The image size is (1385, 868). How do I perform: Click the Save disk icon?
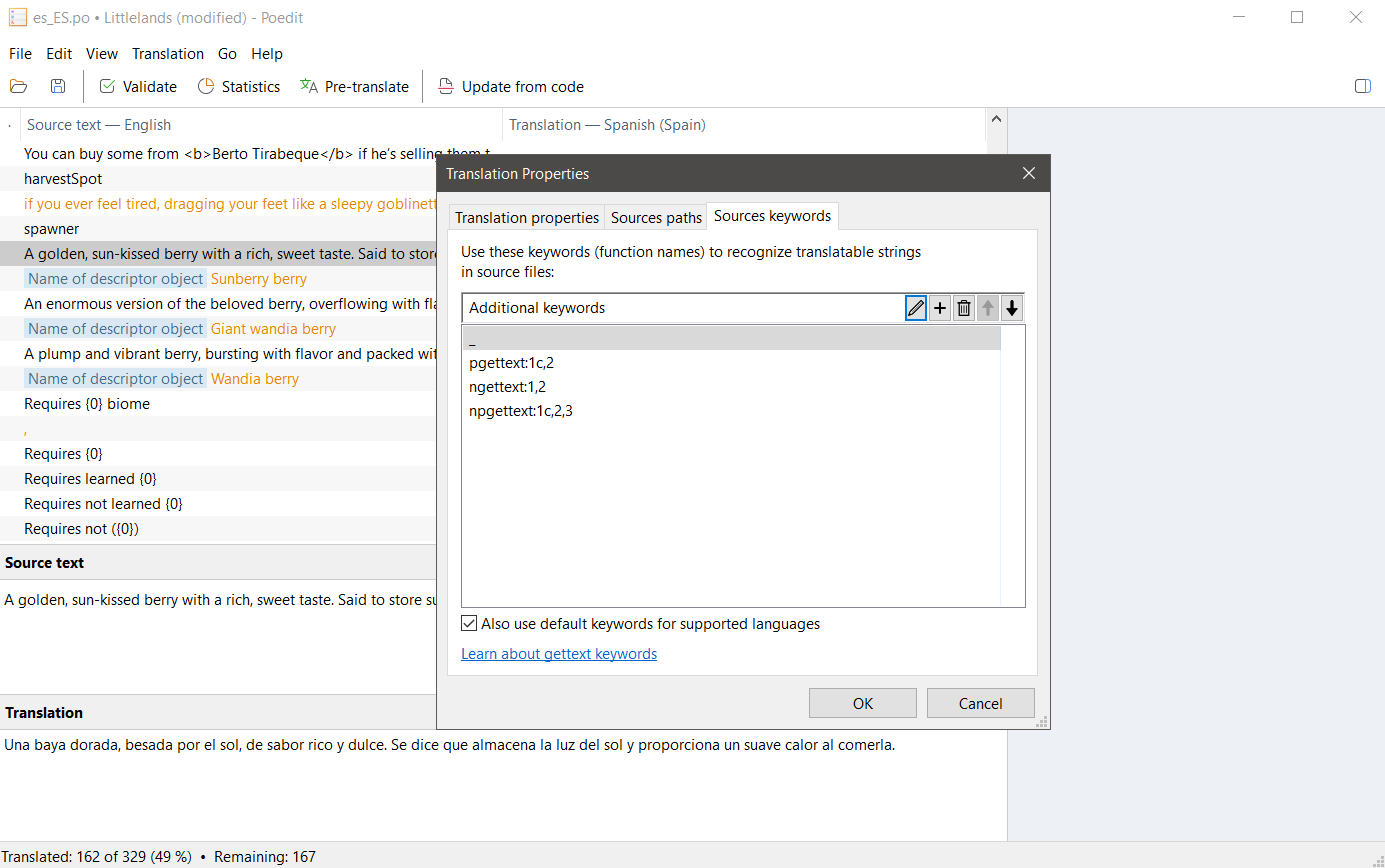tap(58, 87)
